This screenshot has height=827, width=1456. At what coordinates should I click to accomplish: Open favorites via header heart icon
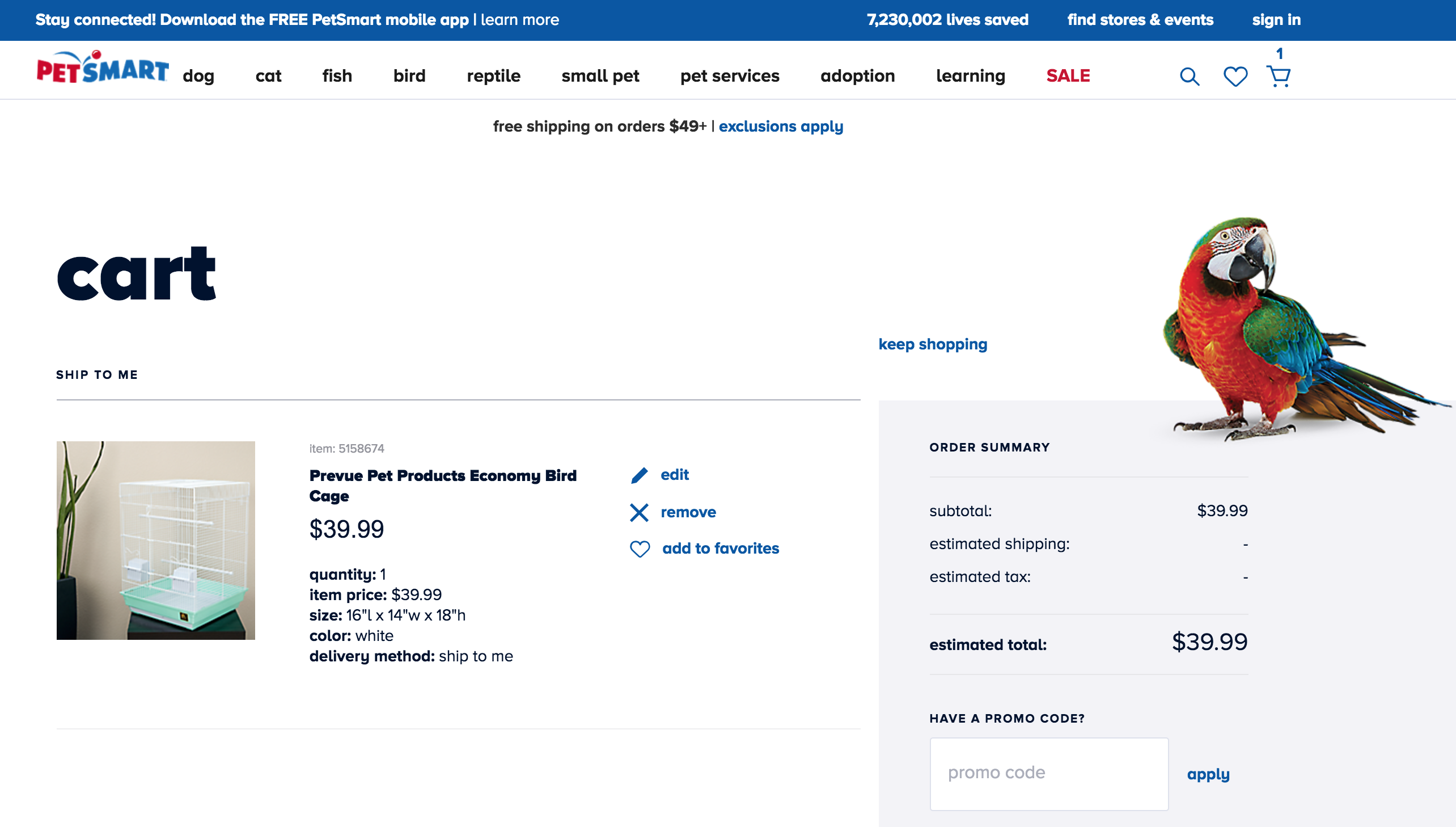[1235, 76]
